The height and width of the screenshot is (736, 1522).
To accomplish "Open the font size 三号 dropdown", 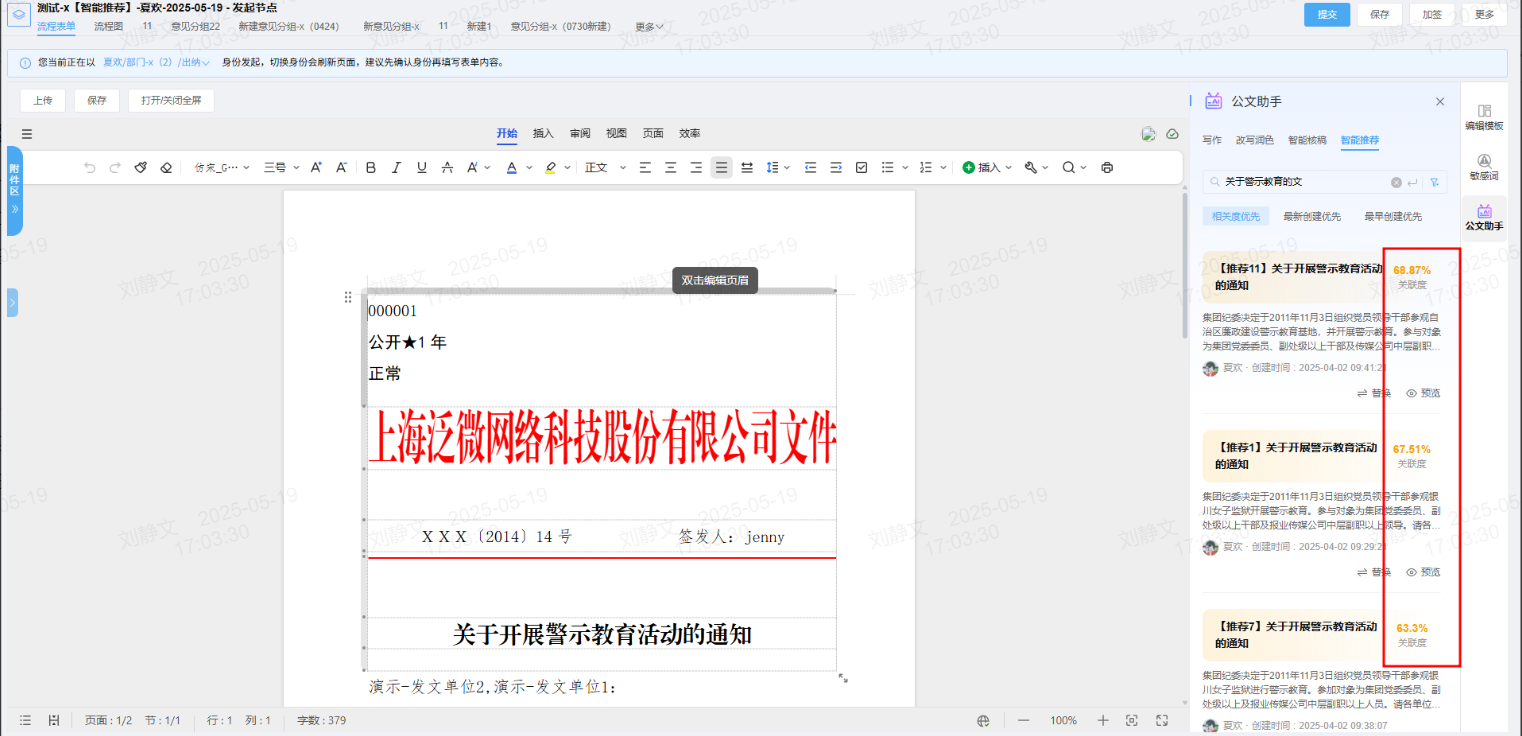I will (281, 167).
